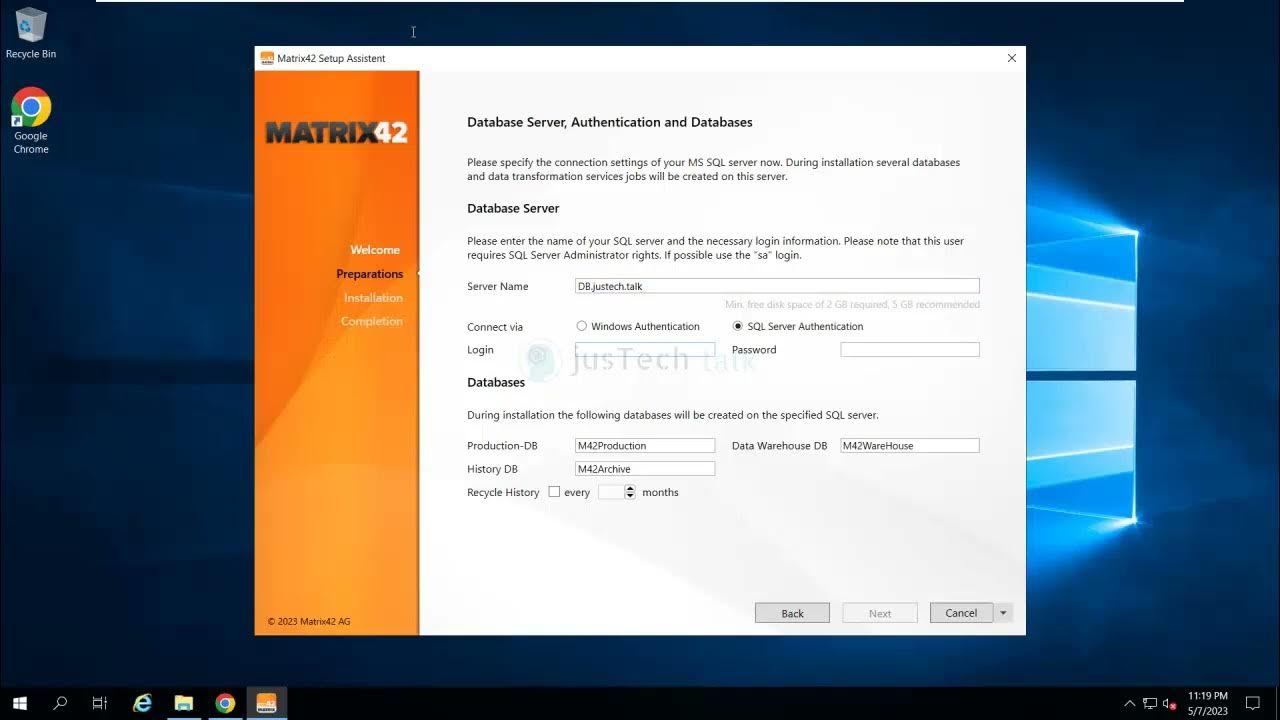This screenshot has width=1280, height=720.
Task: Launch Chrome from the taskbar
Action: tap(225, 703)
